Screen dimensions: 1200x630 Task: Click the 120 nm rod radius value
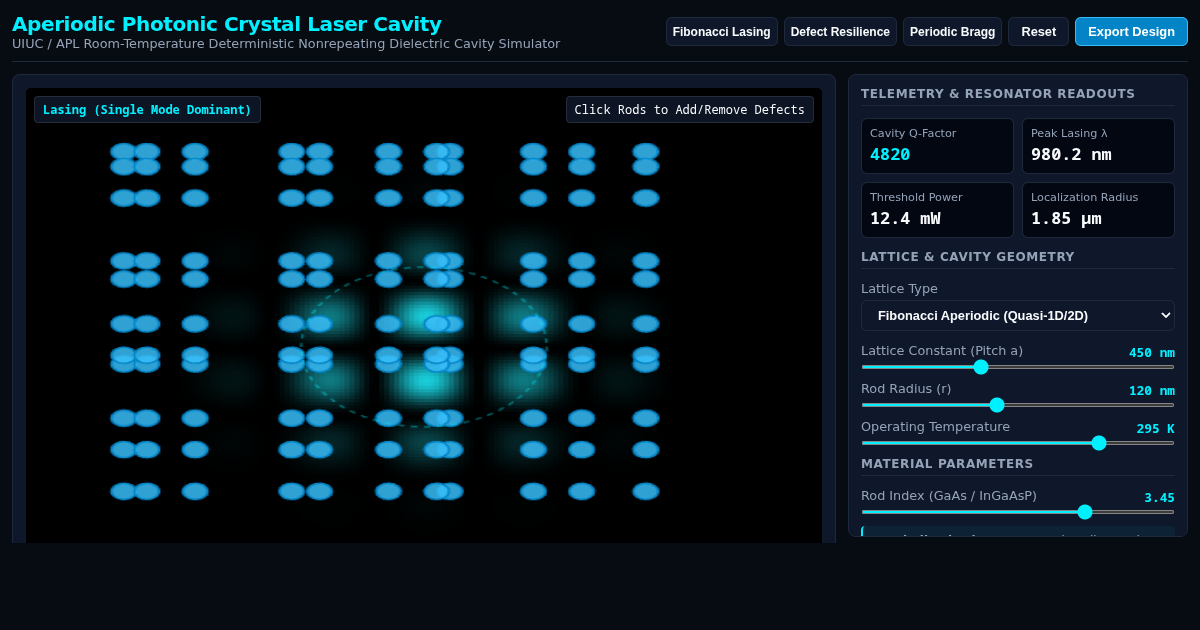[1152, 391]
